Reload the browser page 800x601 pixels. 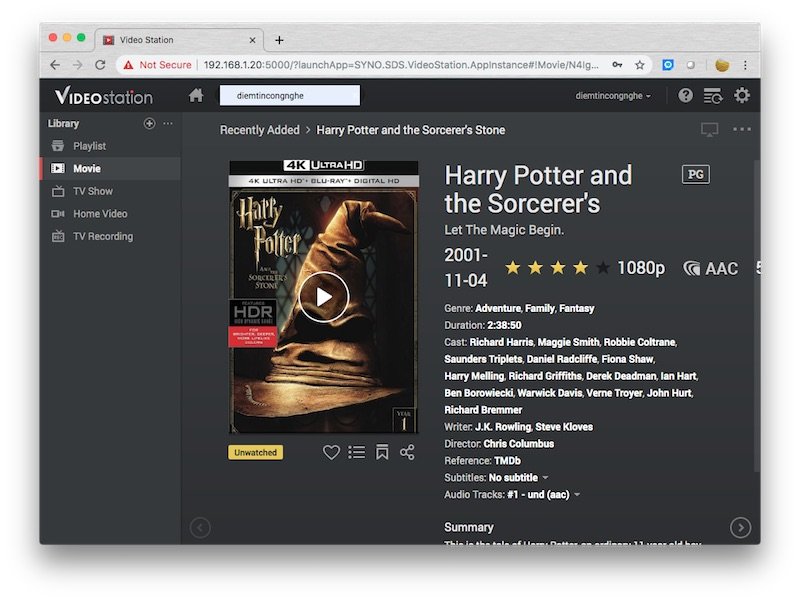coord(100,65)
